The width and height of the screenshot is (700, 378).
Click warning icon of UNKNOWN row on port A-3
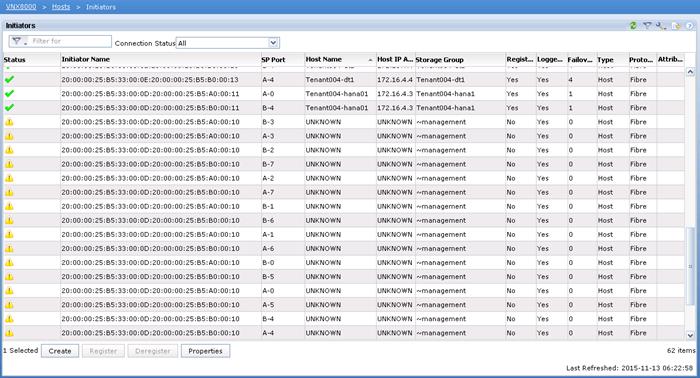[x=9, y=136]
